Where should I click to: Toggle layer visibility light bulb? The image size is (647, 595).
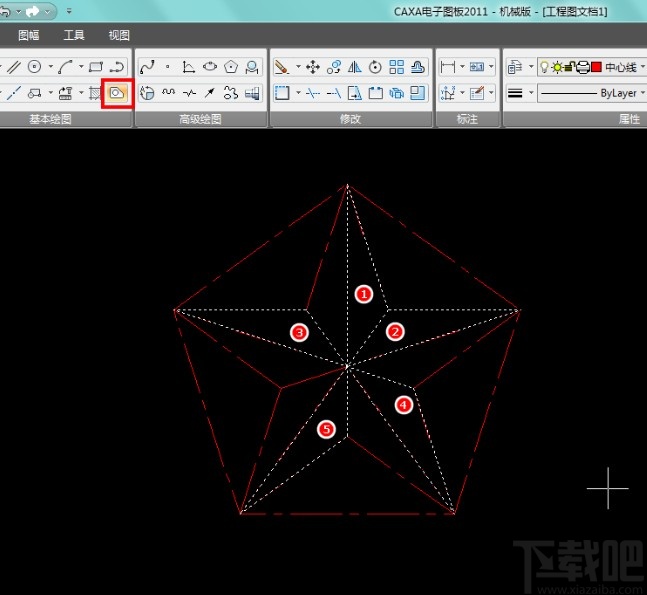[x=544, y=67]
